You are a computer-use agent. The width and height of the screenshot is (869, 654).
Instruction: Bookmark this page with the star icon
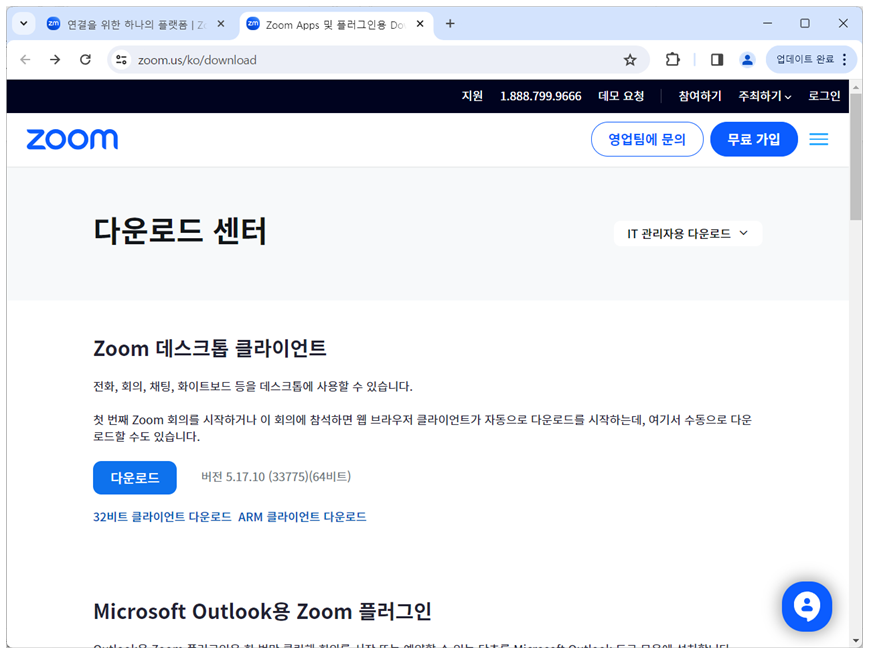pos(630,60)
